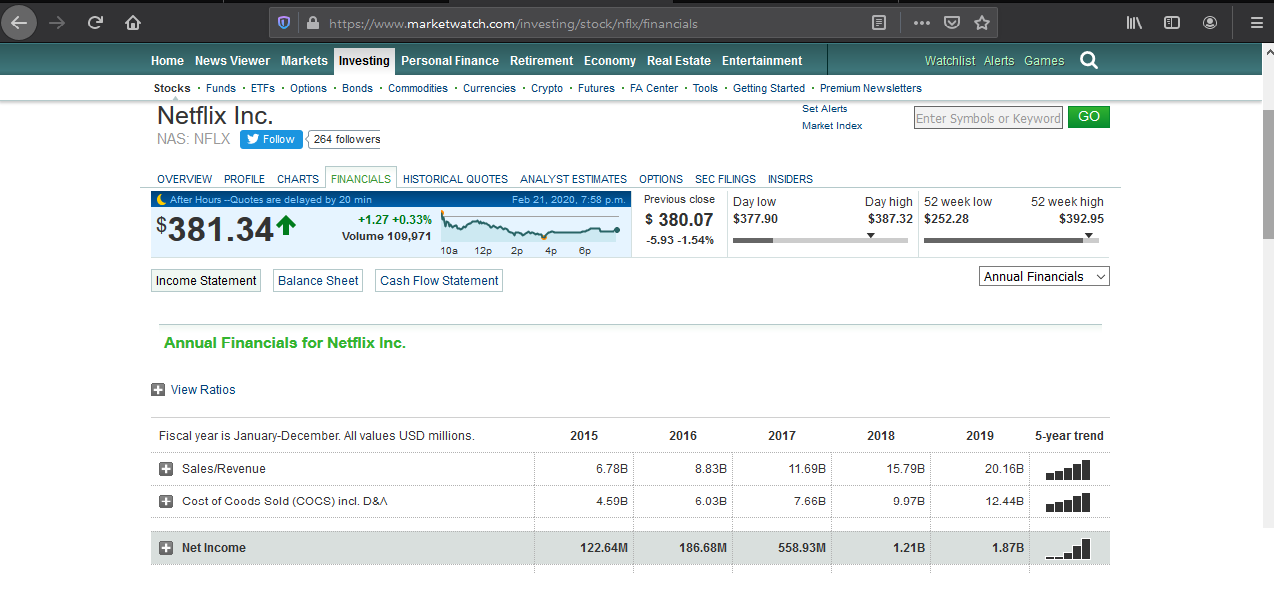Open Options subnavigation link
The width and height of the screenshot is (1274, 604).
tap(309, 88)
